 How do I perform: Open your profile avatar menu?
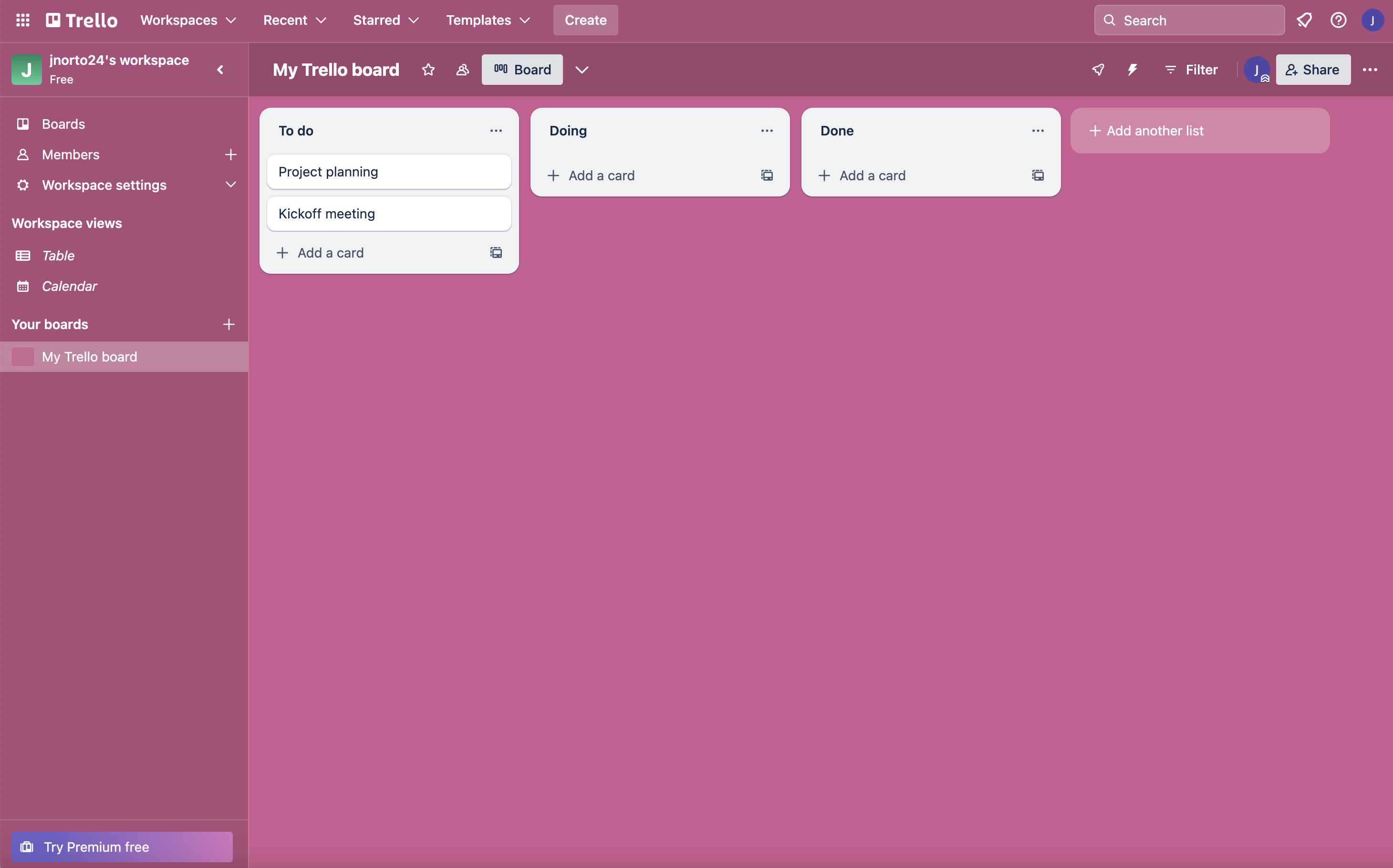[x=1373, y=20]
